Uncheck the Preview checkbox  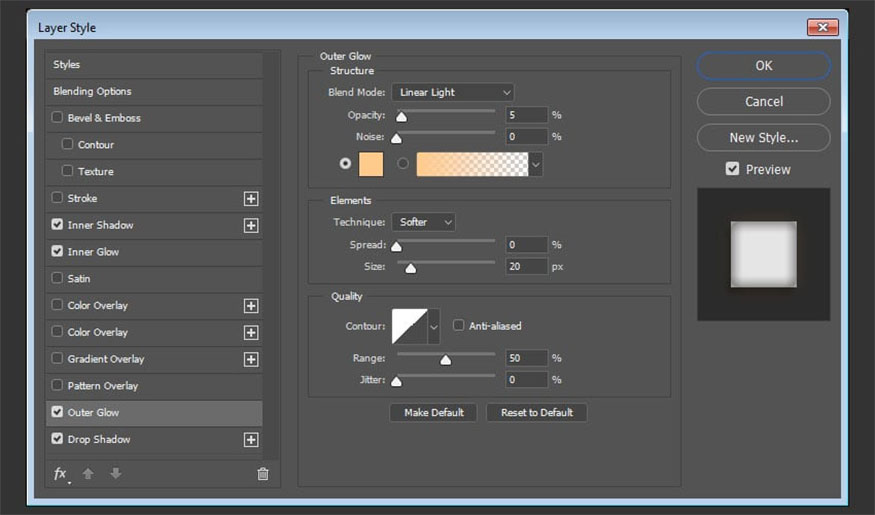point(733,170)
